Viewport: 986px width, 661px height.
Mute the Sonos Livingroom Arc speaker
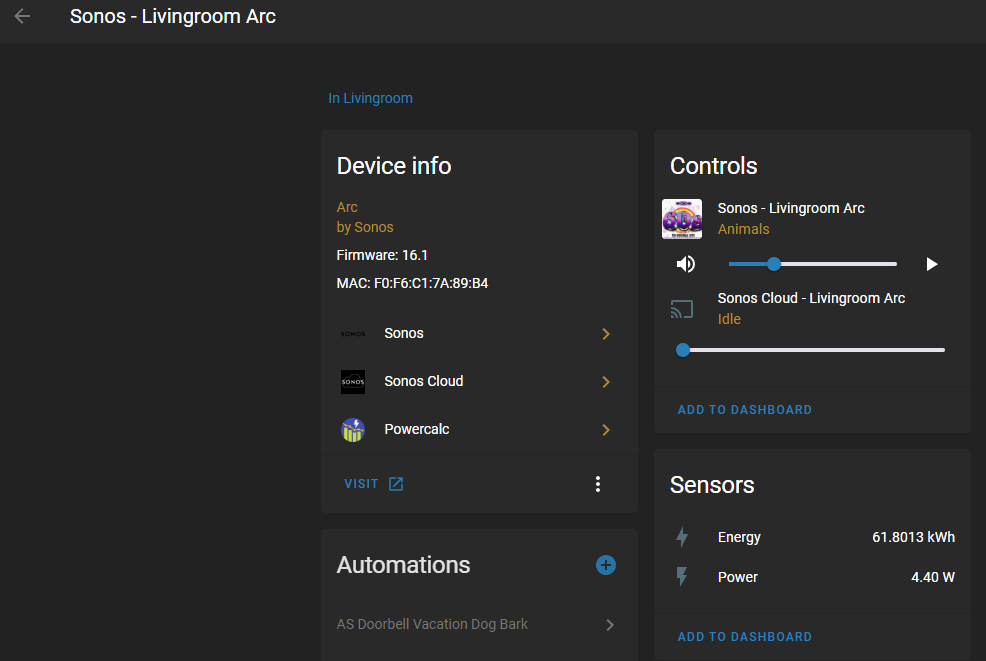[x=685, y=263]
